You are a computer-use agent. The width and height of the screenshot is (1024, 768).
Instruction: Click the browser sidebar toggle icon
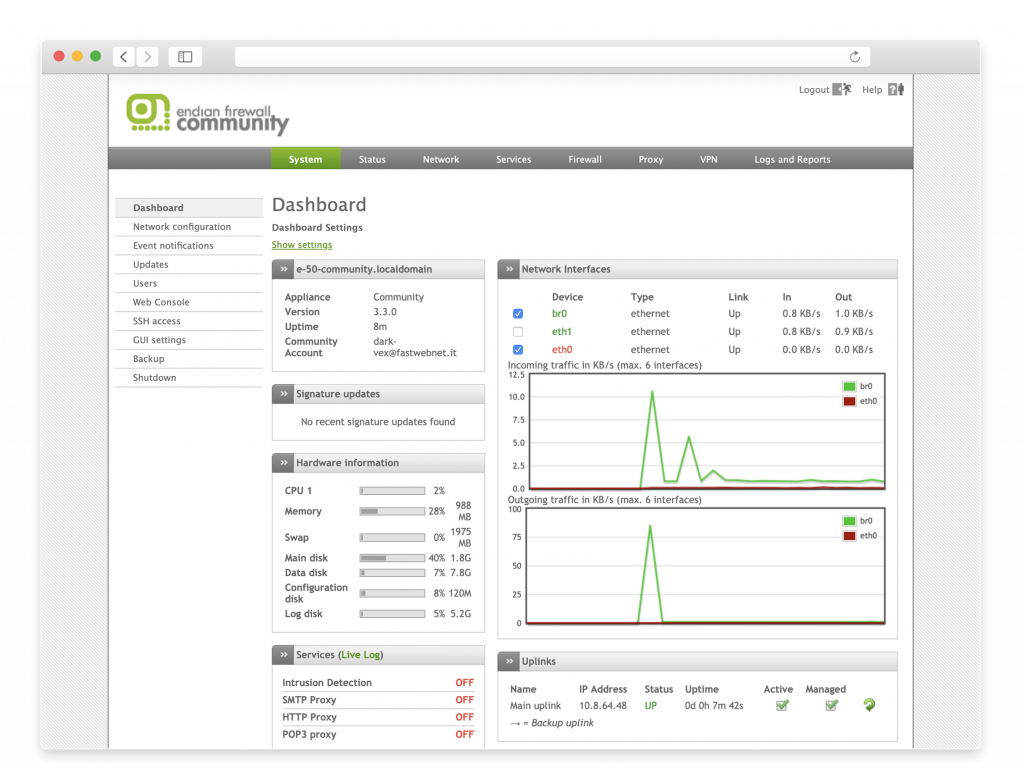point(185,57)
